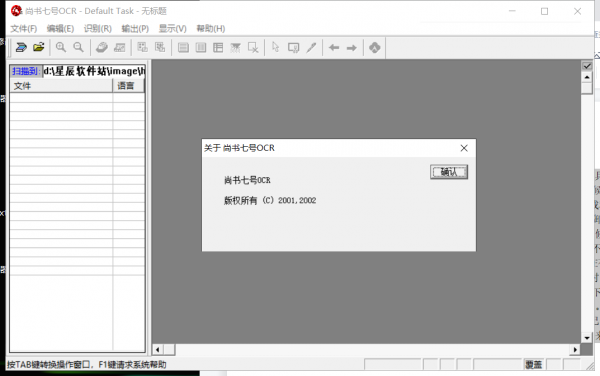Open the 识别(R) menu
Image resolution: width=600 pixels, height=376 pixels.
click(98, 29)
